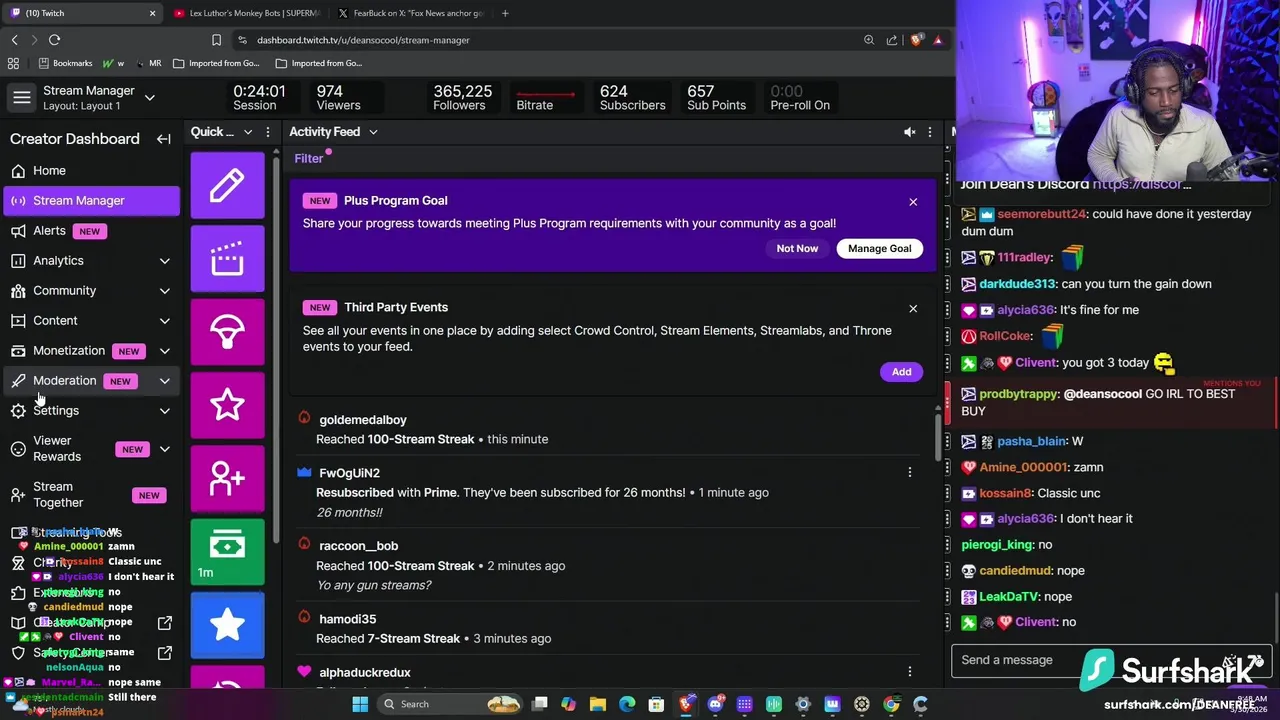Click the Clip clapperboard quick action
Viewport: 1280px width, 720px height.
click(x=227, y=259)
